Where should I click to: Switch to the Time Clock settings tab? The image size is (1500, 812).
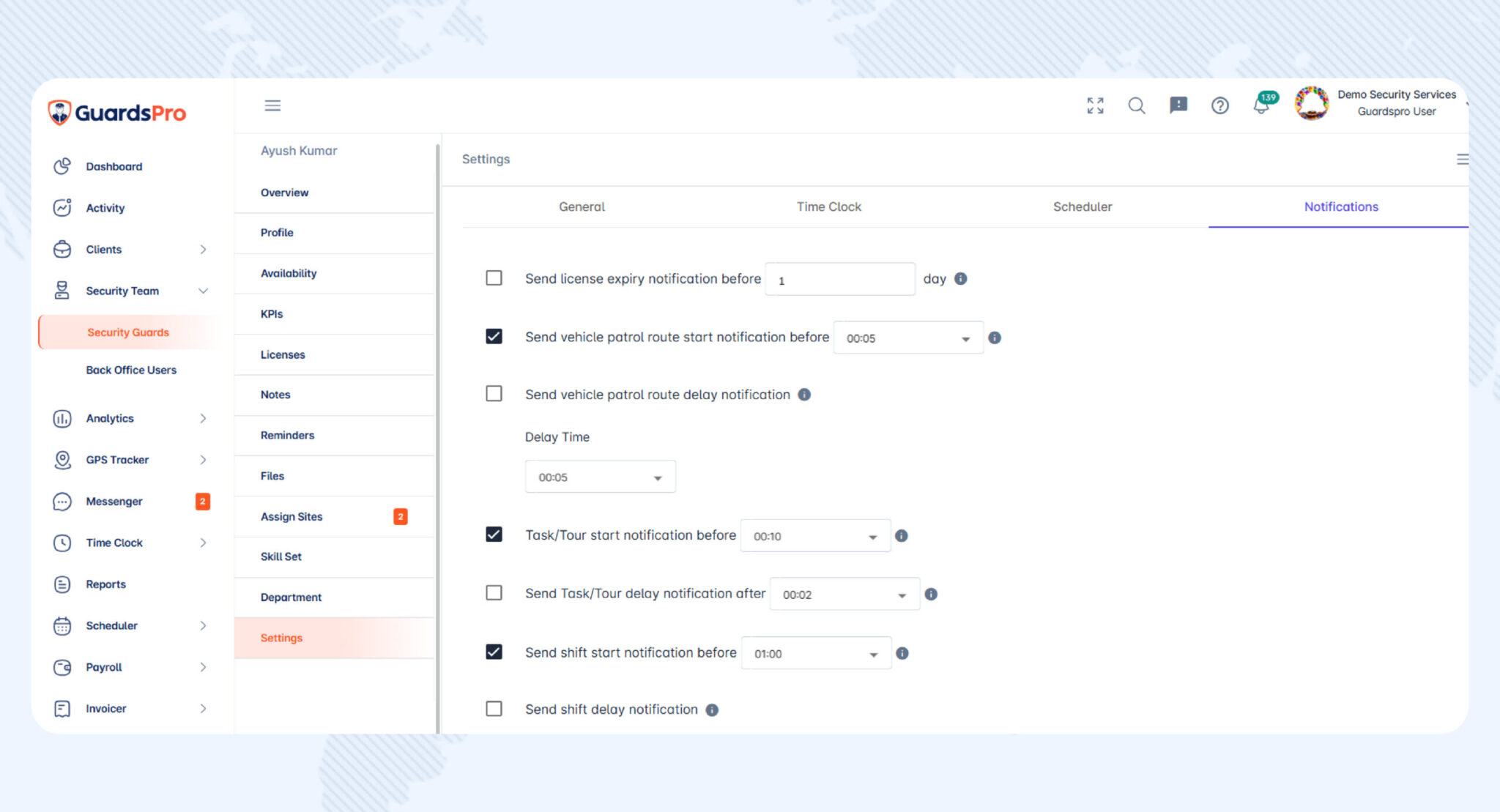pyautogui.click(x=828, y=207)
